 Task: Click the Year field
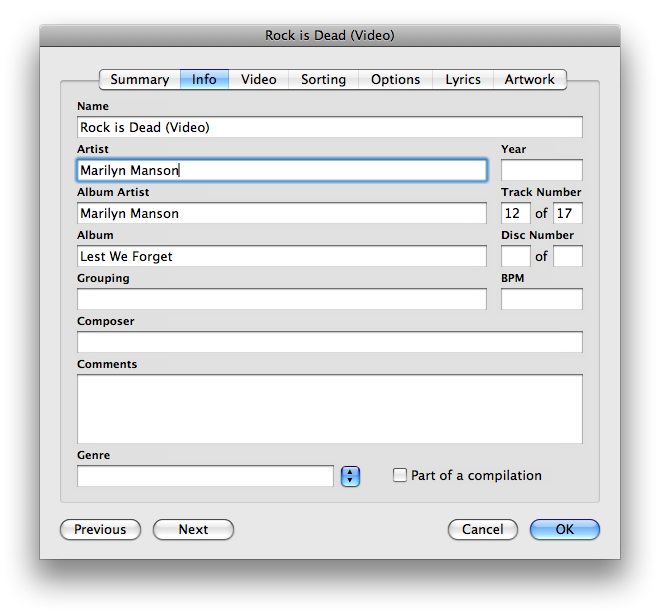pyautogui.click(x=542, y=170)
